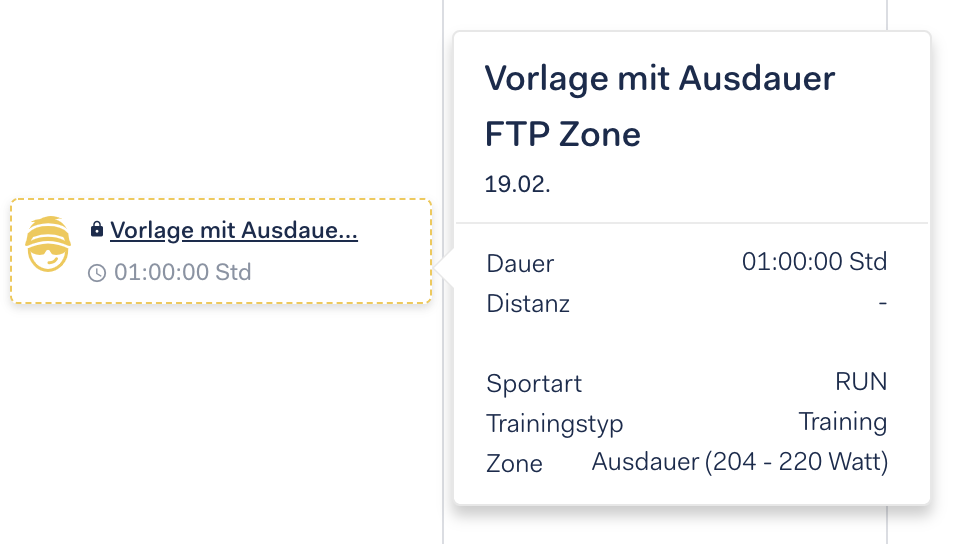
Task: Click the popup title 'Vorlage mit Ausdauer FTP Zone'
Action: pos(660,106)
